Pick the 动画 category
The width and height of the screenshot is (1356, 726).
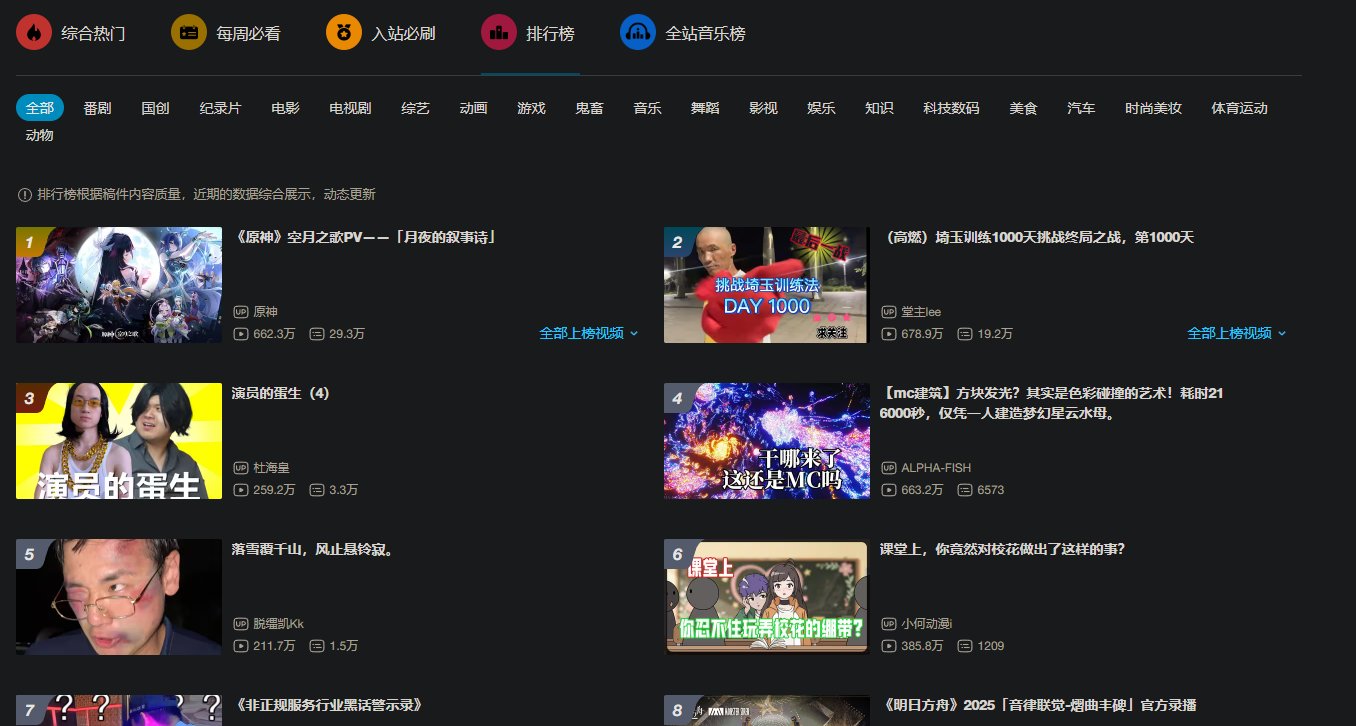[x=474, y=108]
